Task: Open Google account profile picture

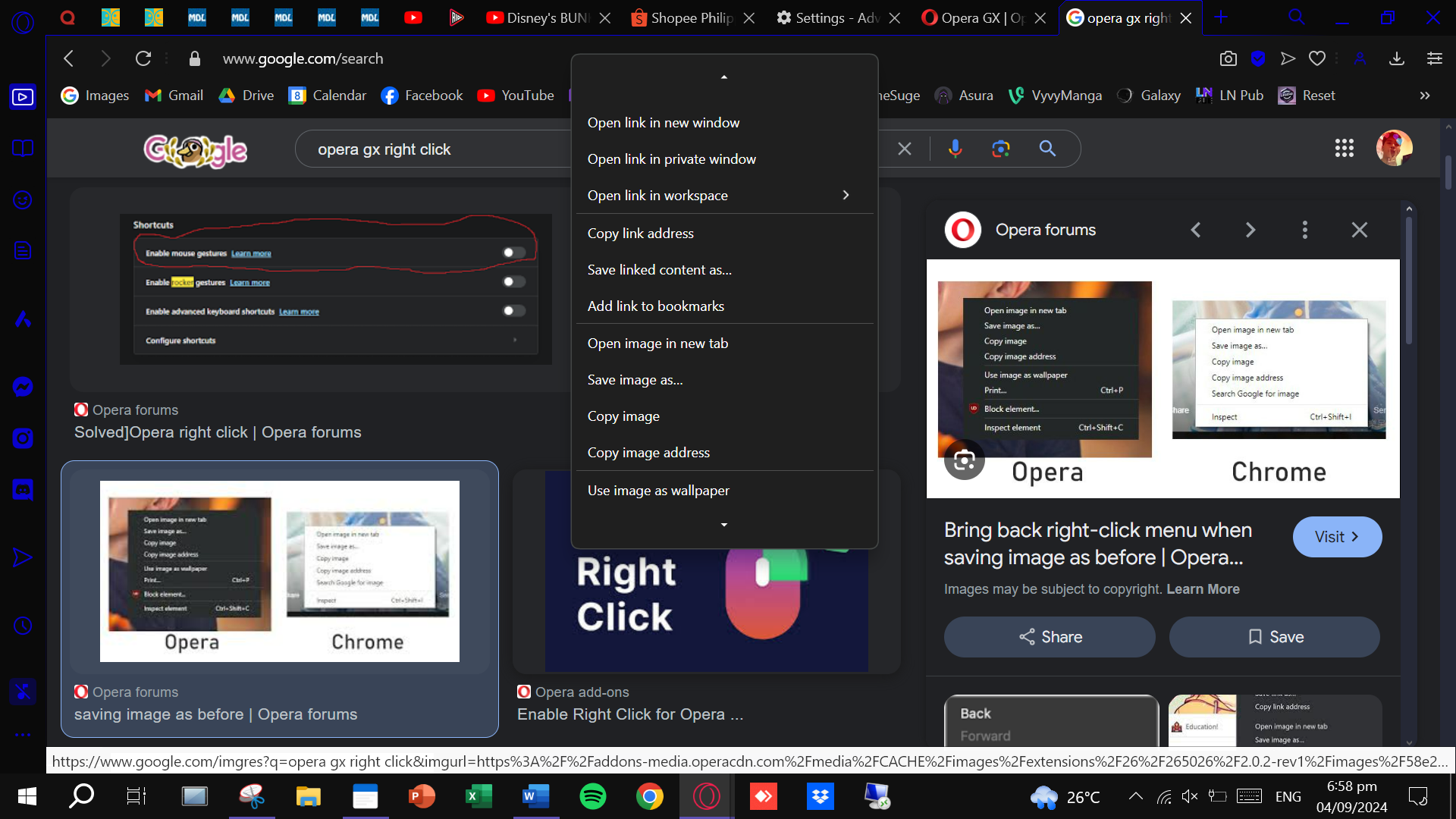Action: (1395, 148)
